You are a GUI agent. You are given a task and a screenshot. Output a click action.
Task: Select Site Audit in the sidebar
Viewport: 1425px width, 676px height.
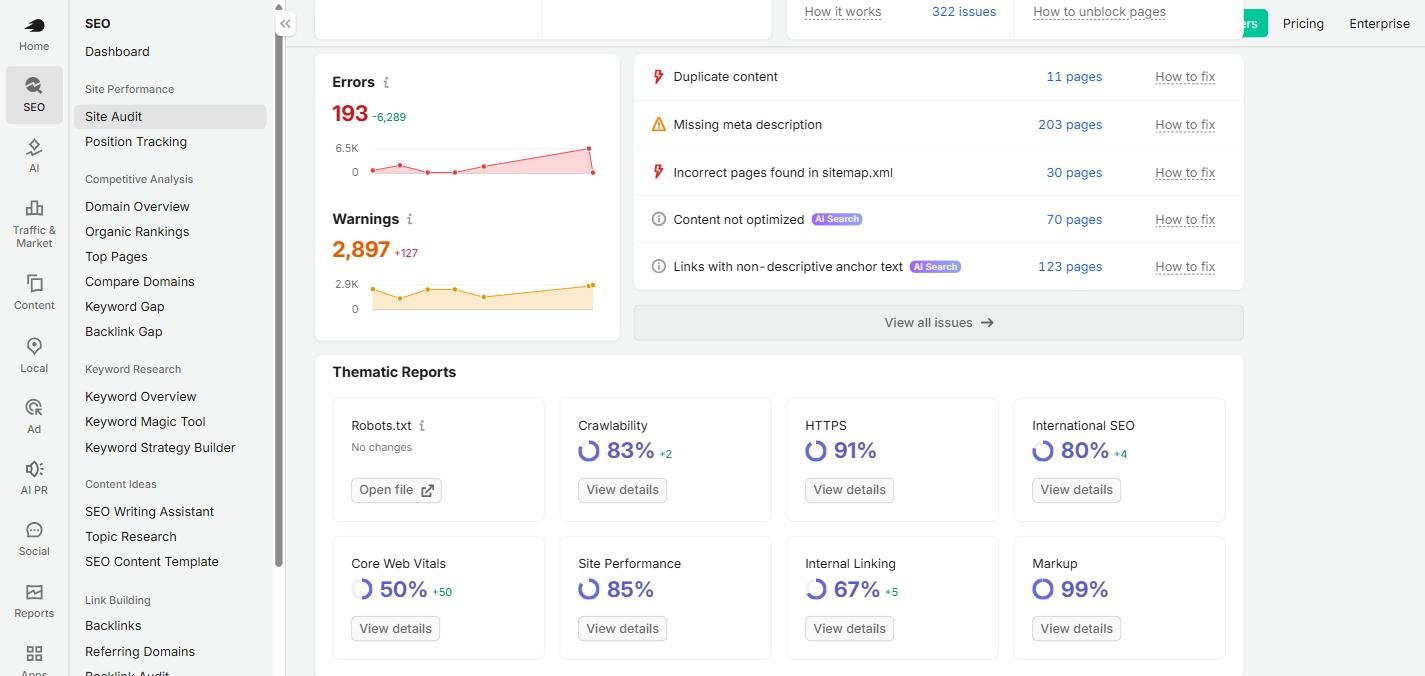[x=170, y=116]
